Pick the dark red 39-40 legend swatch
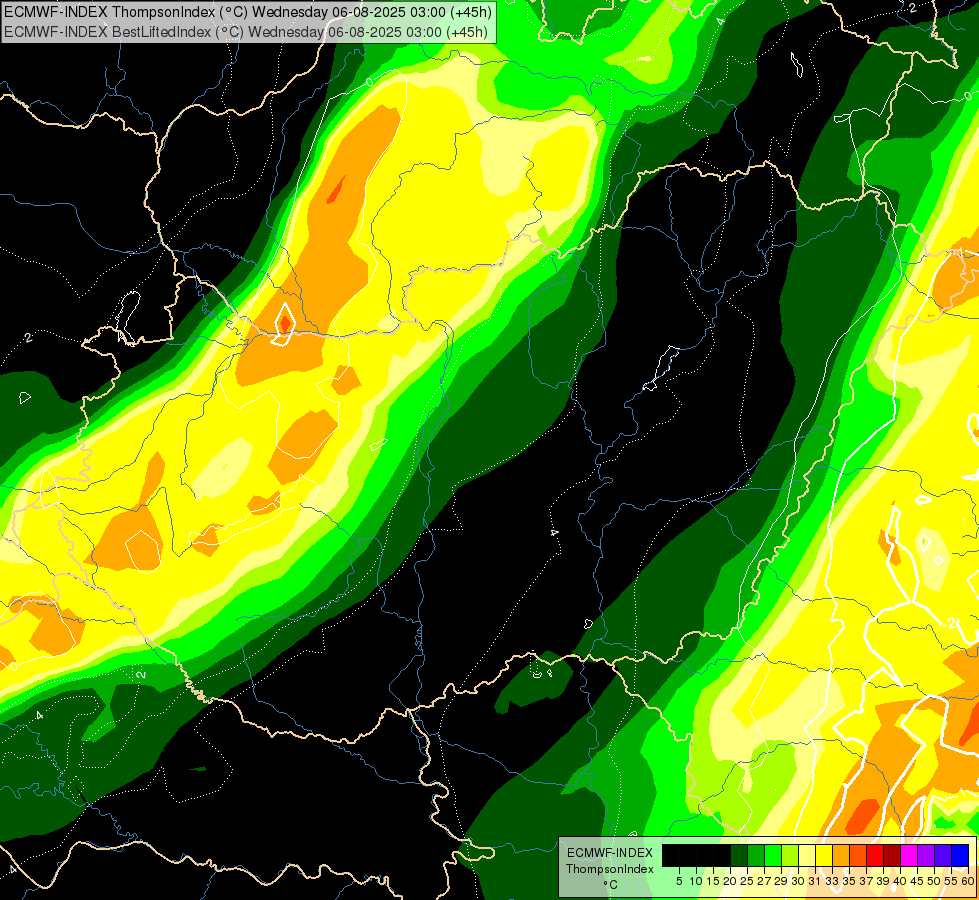The image size is (979, 900). (x=892, y=855)
